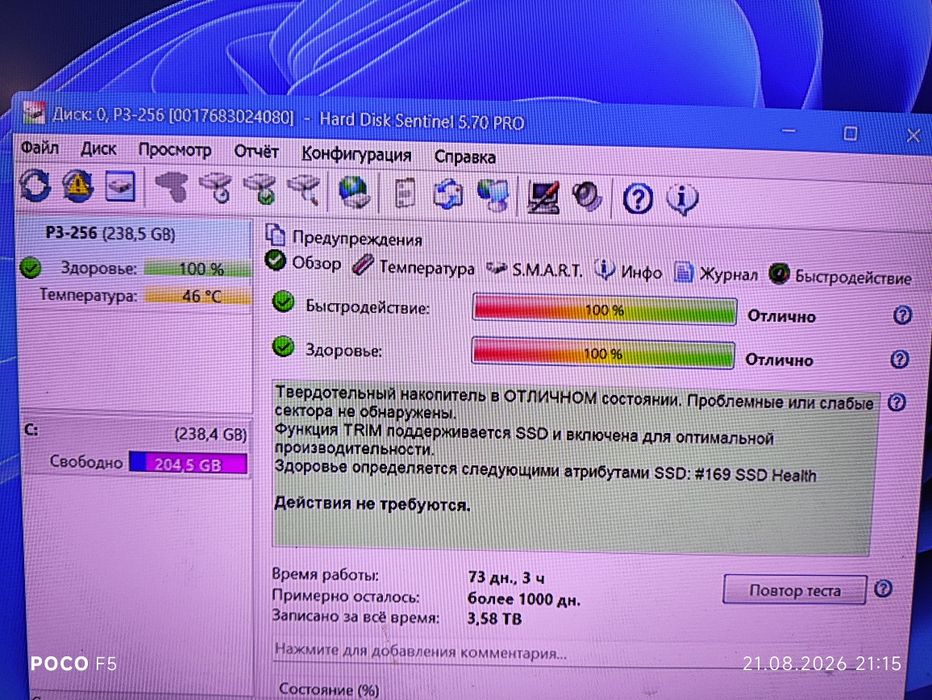Click help icon next to Здоровье bar
The height and width of the screenshot is (700, 932).
900,359
